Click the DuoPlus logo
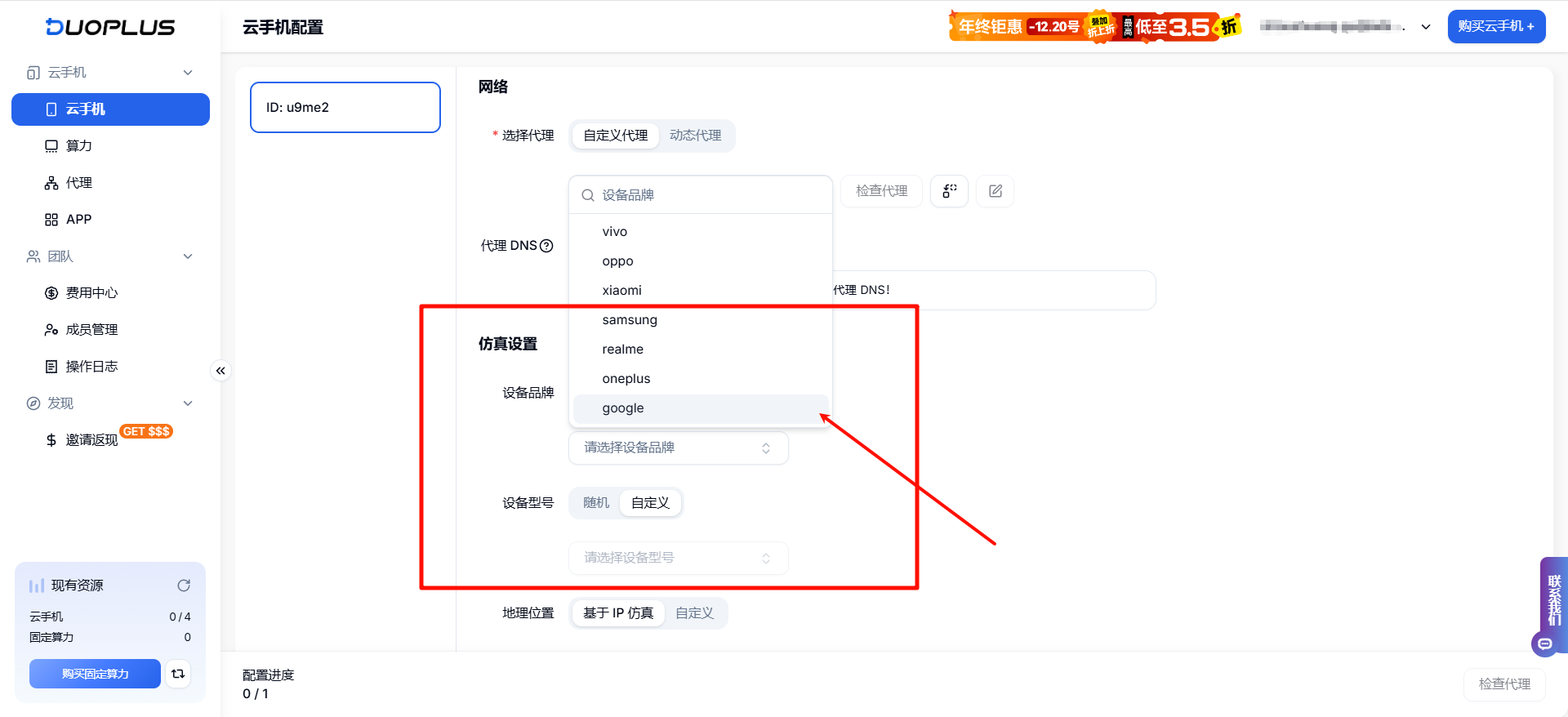 [x=109, y=27]
